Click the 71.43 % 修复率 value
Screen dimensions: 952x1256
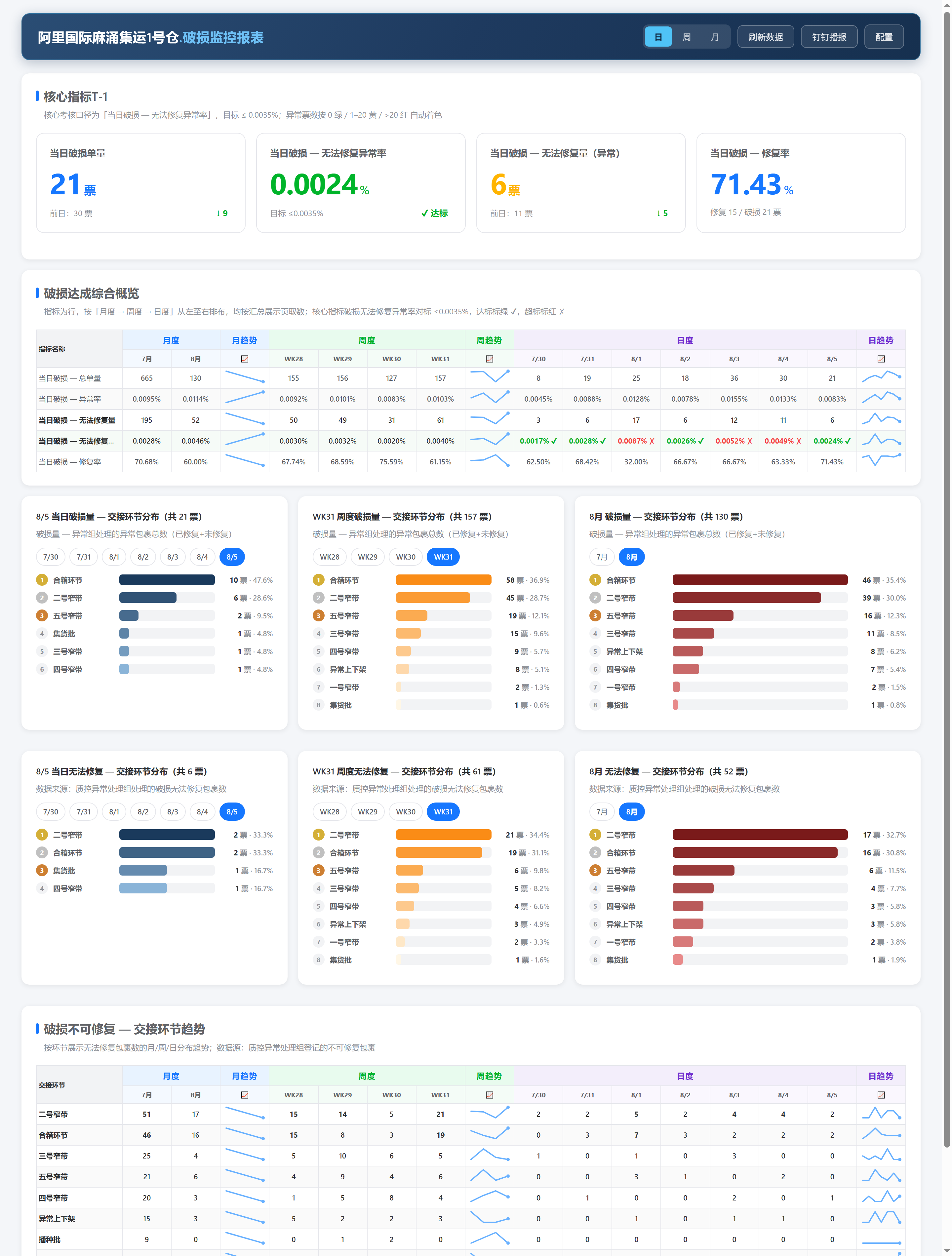point(751,184)
